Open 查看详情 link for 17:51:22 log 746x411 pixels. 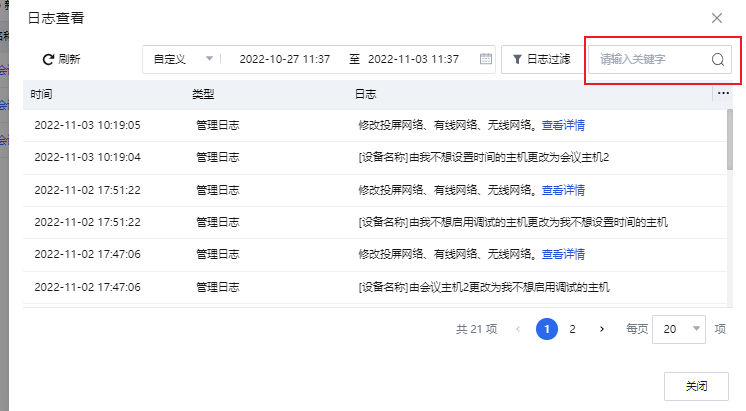pyautogui.click(x=563, y=190)
